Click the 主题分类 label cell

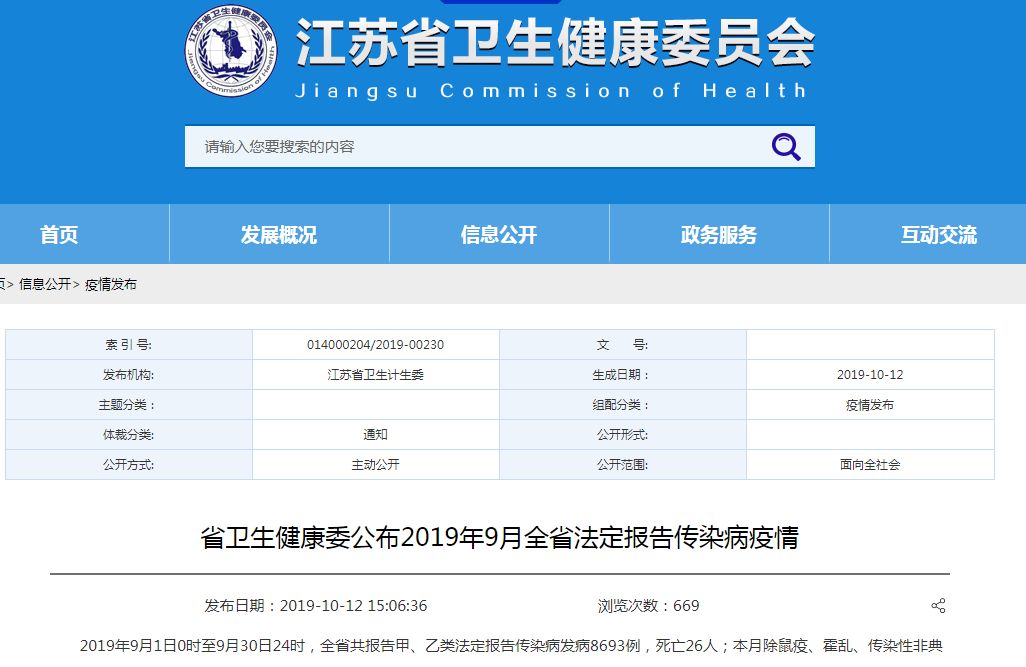coord(129,405)
